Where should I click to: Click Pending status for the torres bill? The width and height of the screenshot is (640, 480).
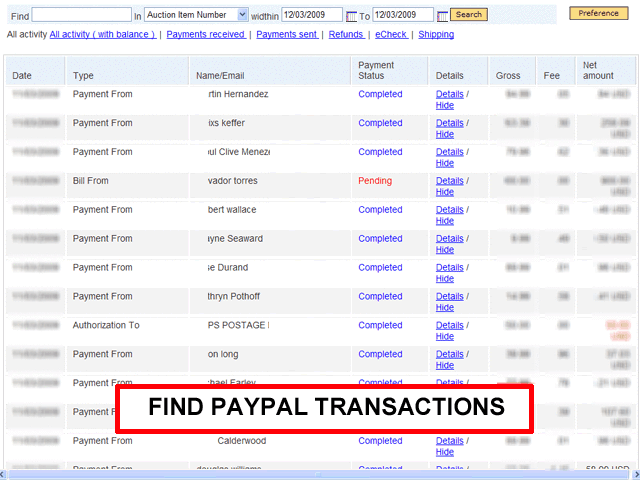click(x=375, y=181)
